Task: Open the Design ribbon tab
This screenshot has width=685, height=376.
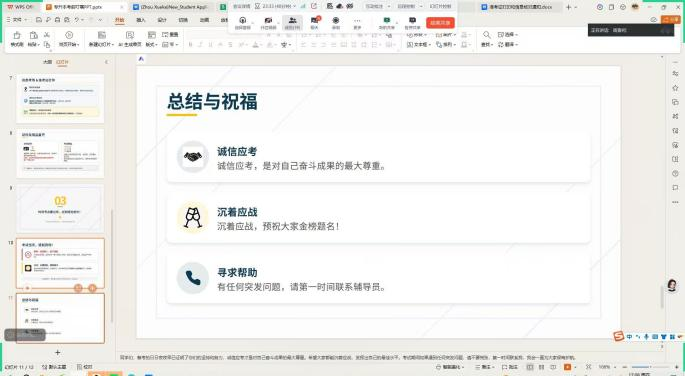Action: (x=162, y=20)
